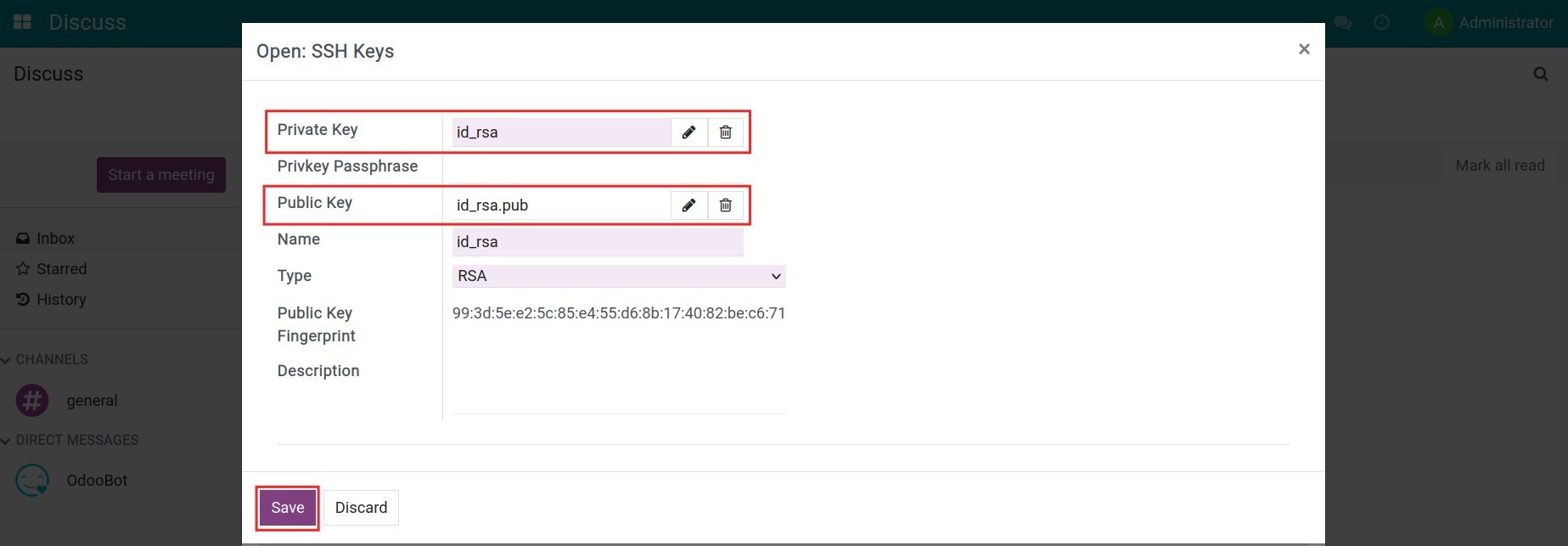
Task: Click the Administrator avatar icon
Action: 1438,23
